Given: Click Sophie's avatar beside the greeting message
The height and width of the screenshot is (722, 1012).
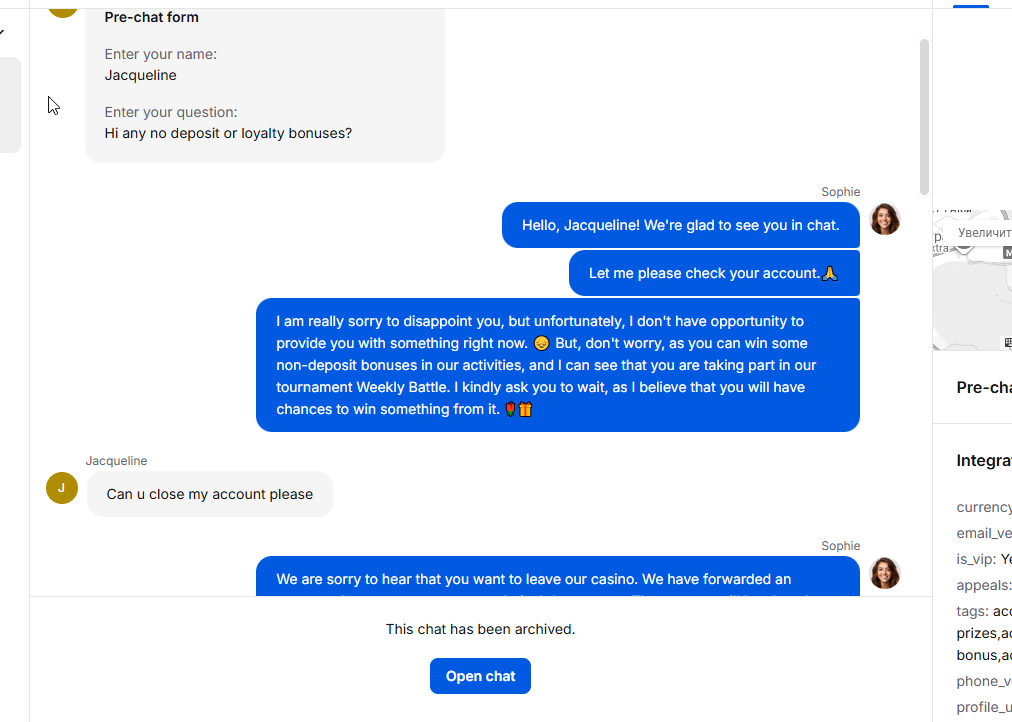Looking at the screenshot, I should point(885,219).
